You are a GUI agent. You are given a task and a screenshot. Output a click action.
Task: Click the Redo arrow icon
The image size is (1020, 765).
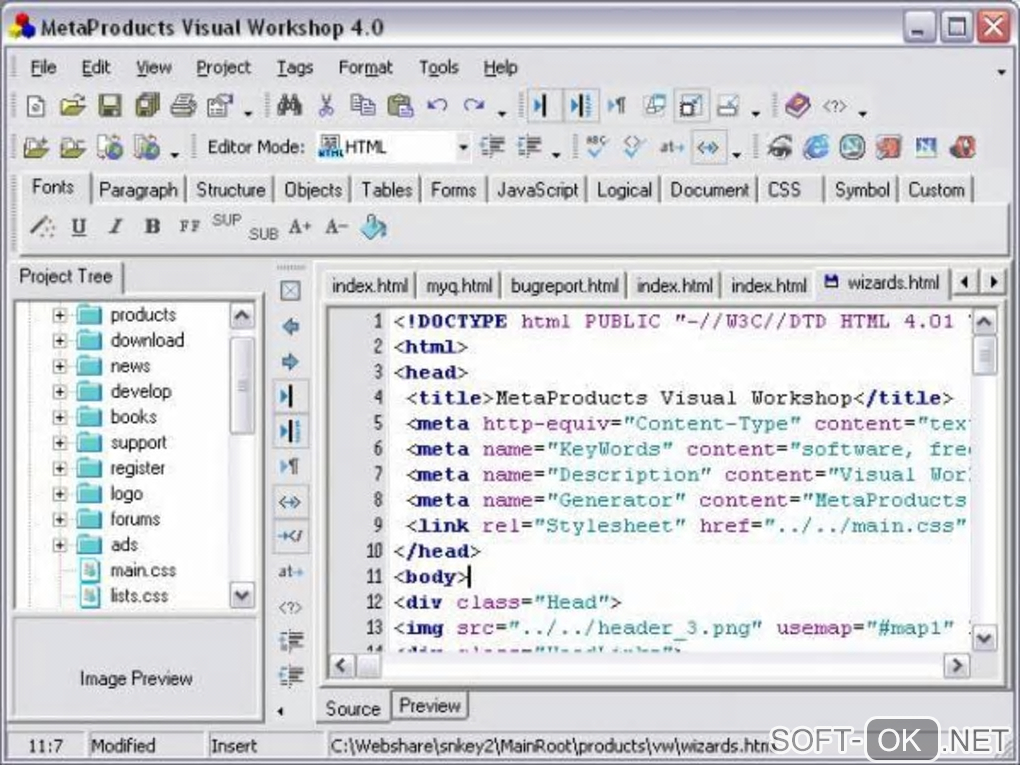click(474, 105)
